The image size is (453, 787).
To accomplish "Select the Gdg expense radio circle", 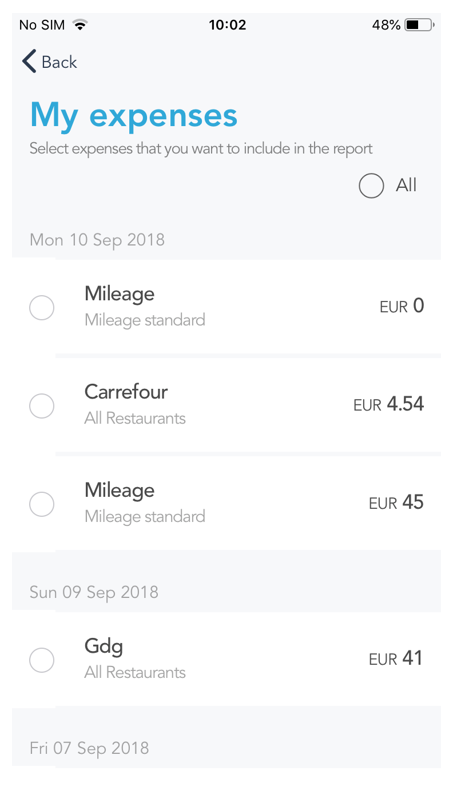I will (42, 660).
